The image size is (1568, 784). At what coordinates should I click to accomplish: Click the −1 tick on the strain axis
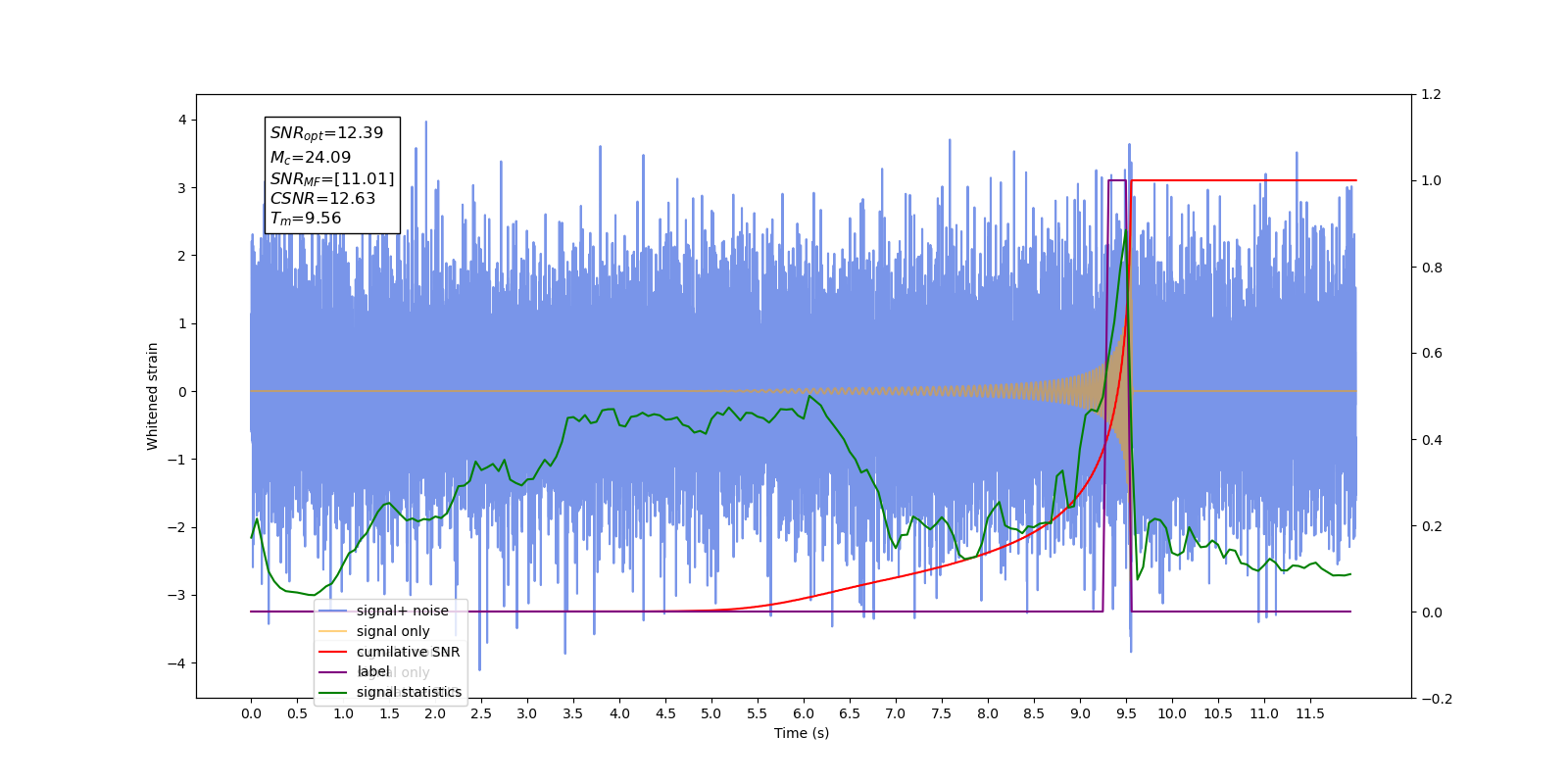pyautogui.click(x=177, y=460)
